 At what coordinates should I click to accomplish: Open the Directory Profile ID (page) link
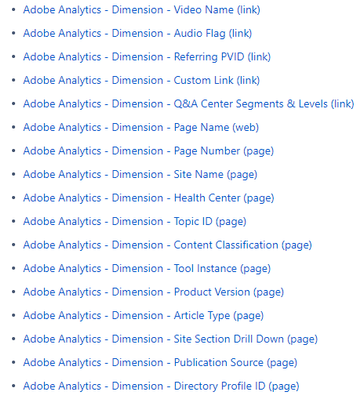pos(161,386)
